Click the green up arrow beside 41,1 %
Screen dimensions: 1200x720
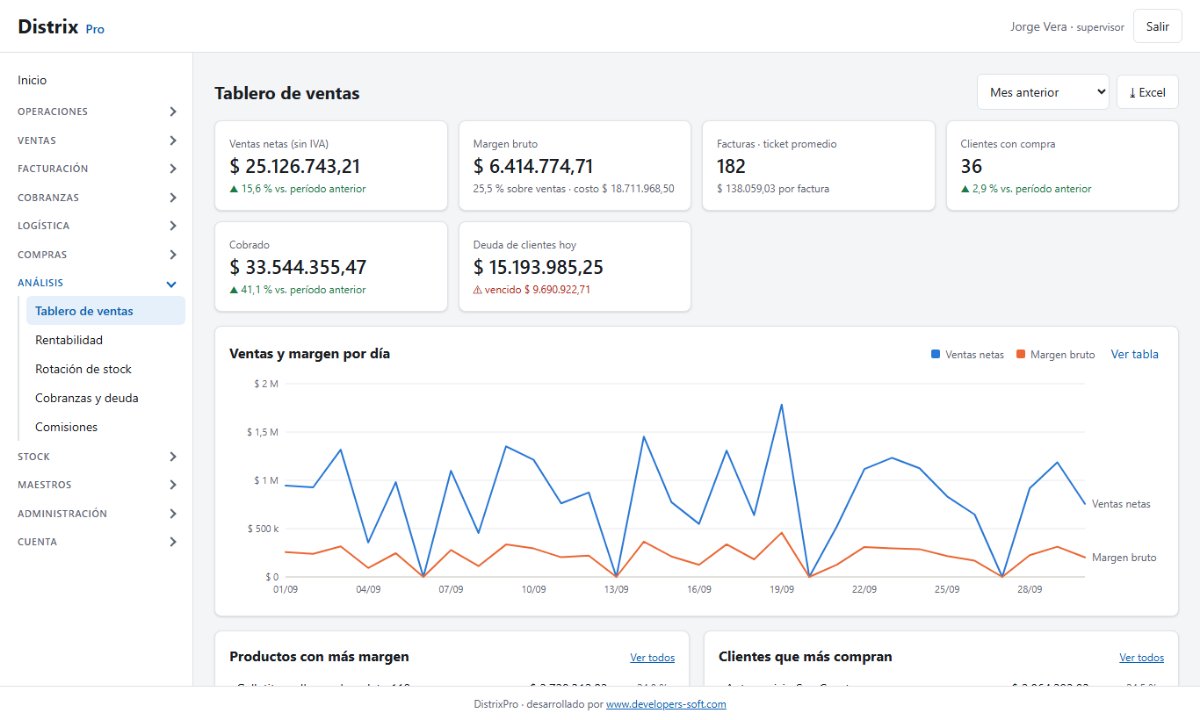[x=233, y=290]
